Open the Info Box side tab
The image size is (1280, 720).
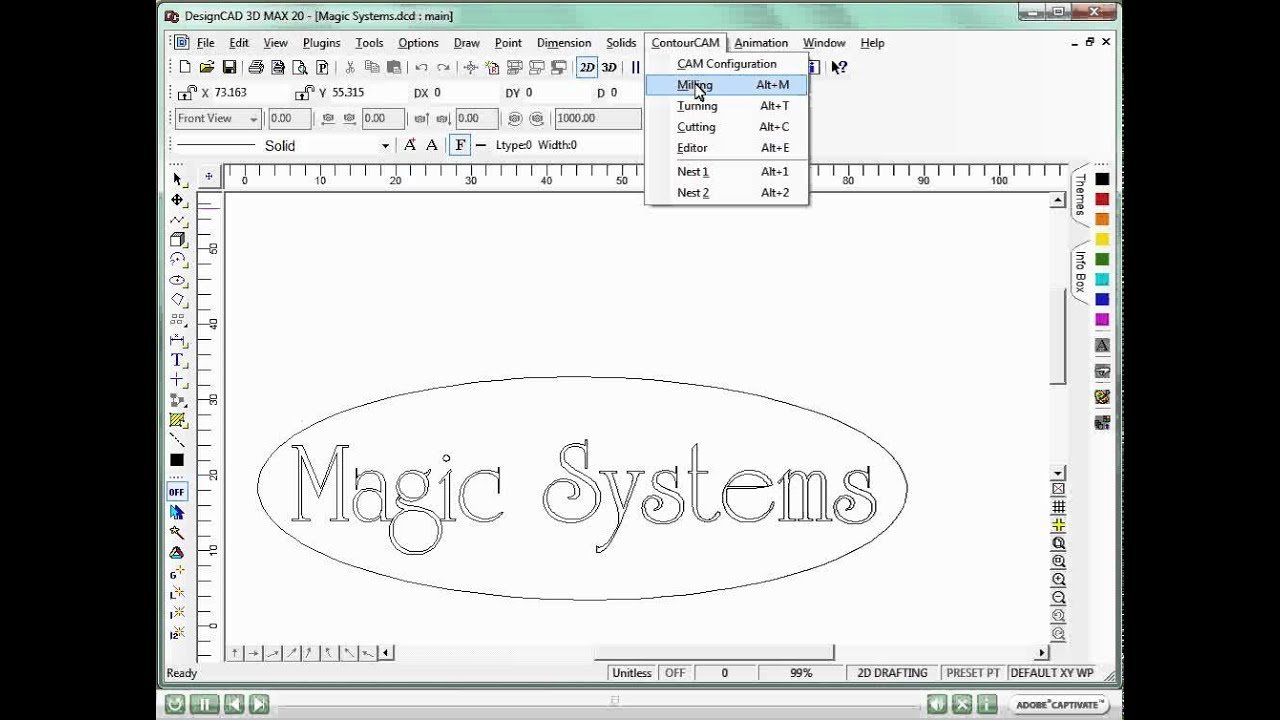click(1080, 272)
